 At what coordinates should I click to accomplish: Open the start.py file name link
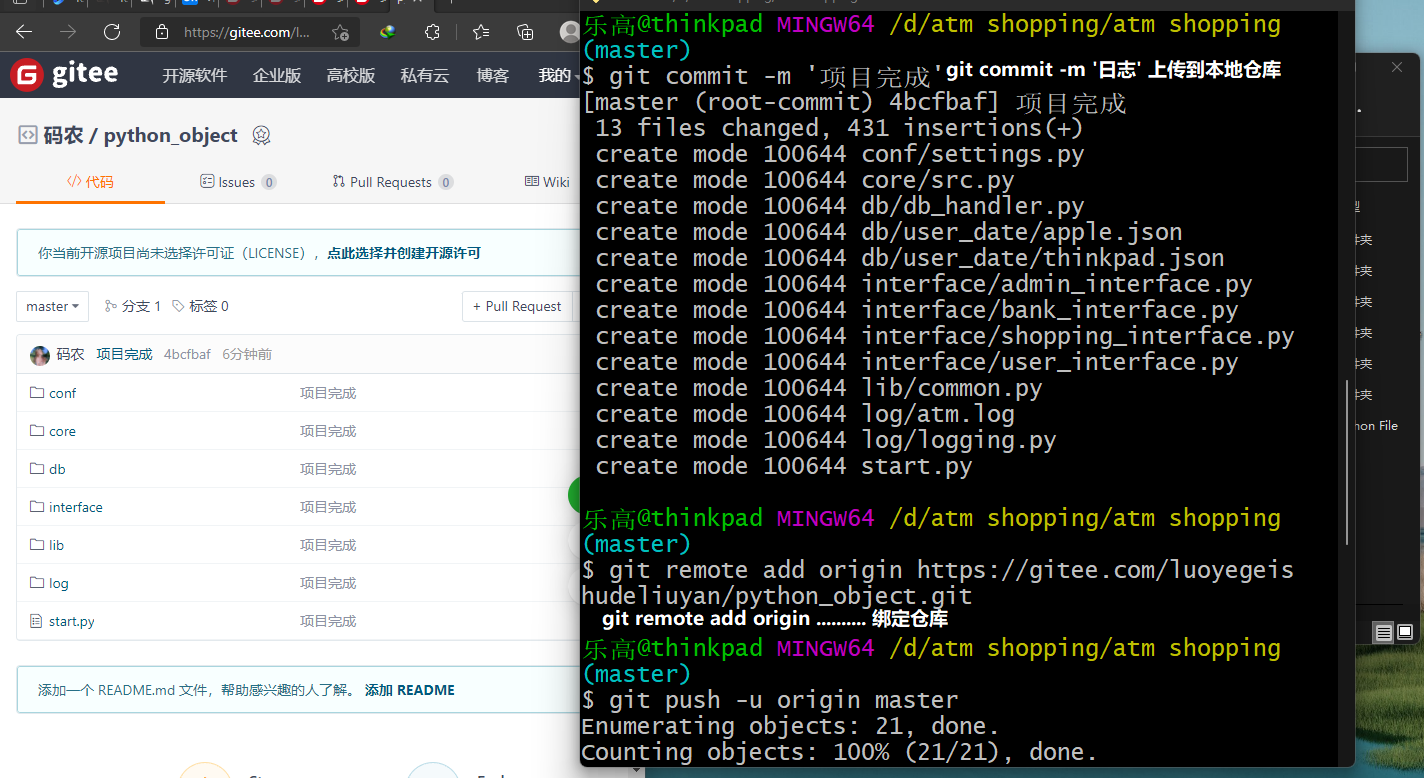[x=72, y=621]
